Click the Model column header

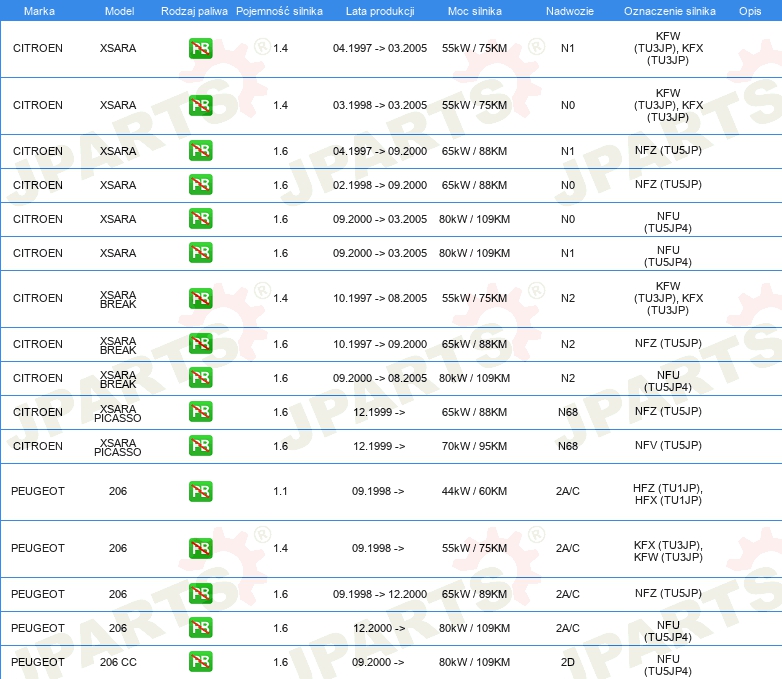click(x=119, y=10)
